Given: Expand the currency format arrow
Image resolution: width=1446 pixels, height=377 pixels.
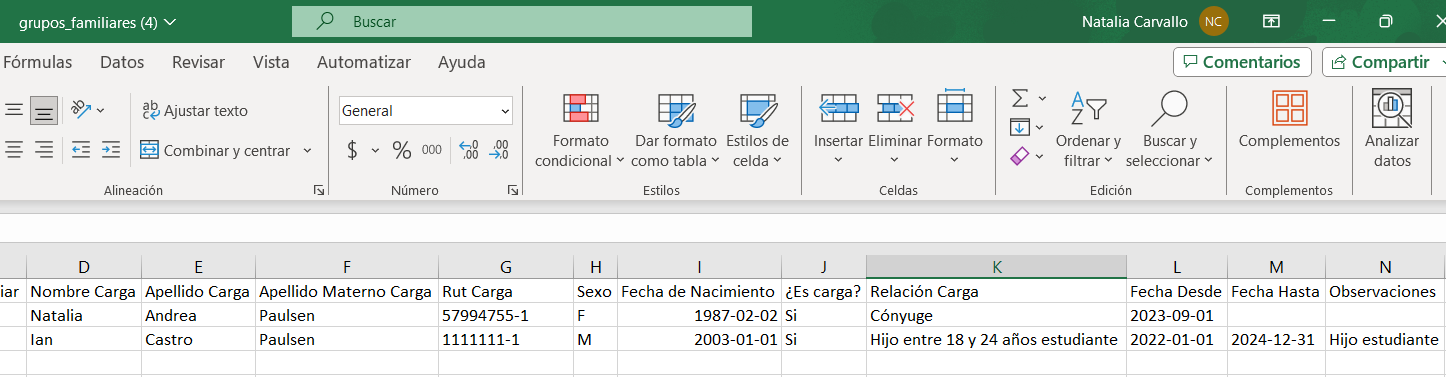Looking at the screenshot, I should tap(375, 150).
